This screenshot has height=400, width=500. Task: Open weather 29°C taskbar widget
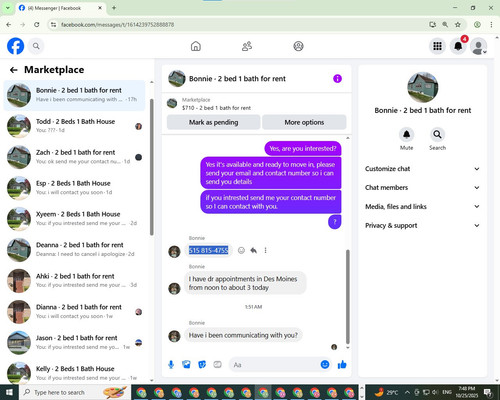[386, 392]
